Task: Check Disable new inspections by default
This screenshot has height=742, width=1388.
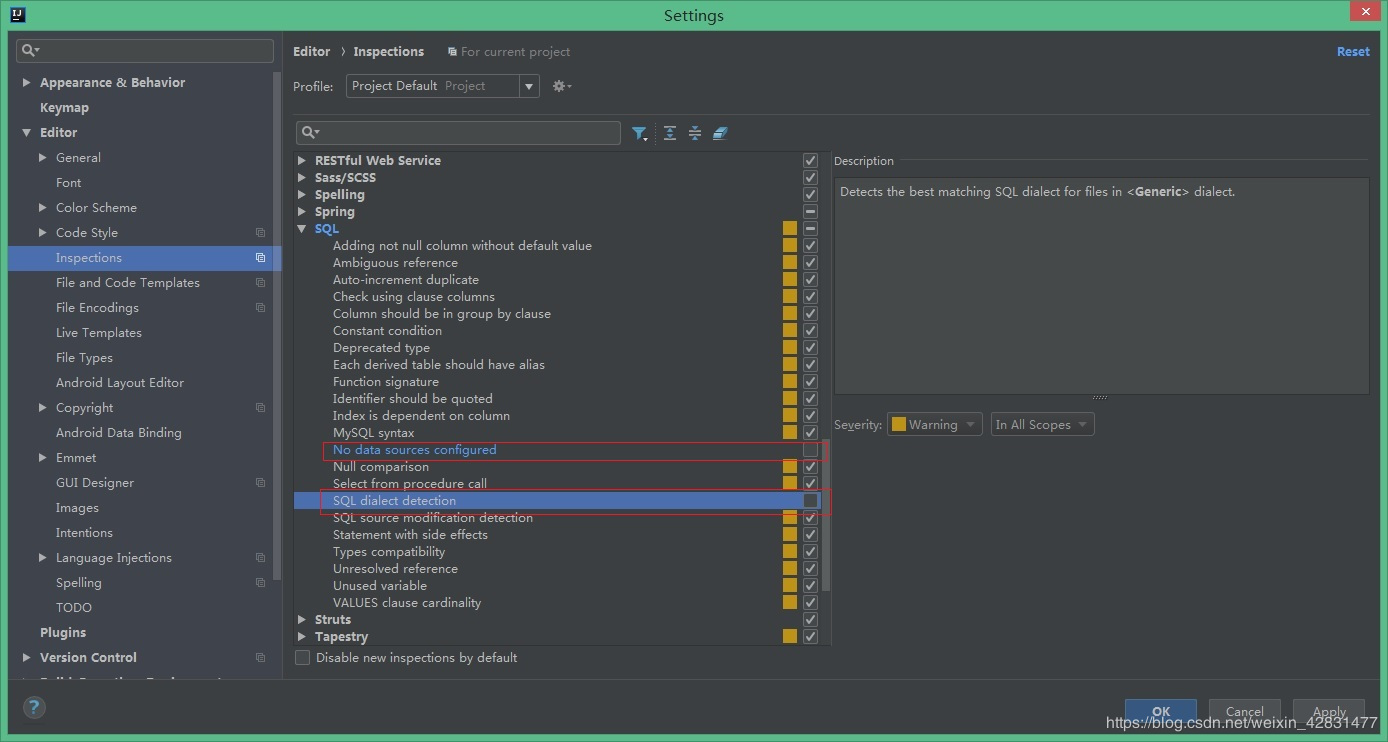Action: click(303, 658)
